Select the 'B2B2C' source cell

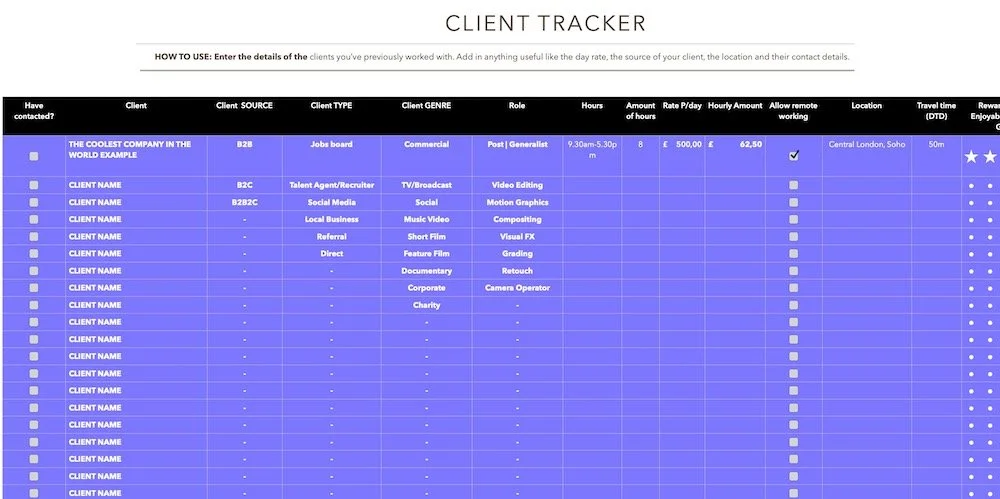click(x=244, y=202)
